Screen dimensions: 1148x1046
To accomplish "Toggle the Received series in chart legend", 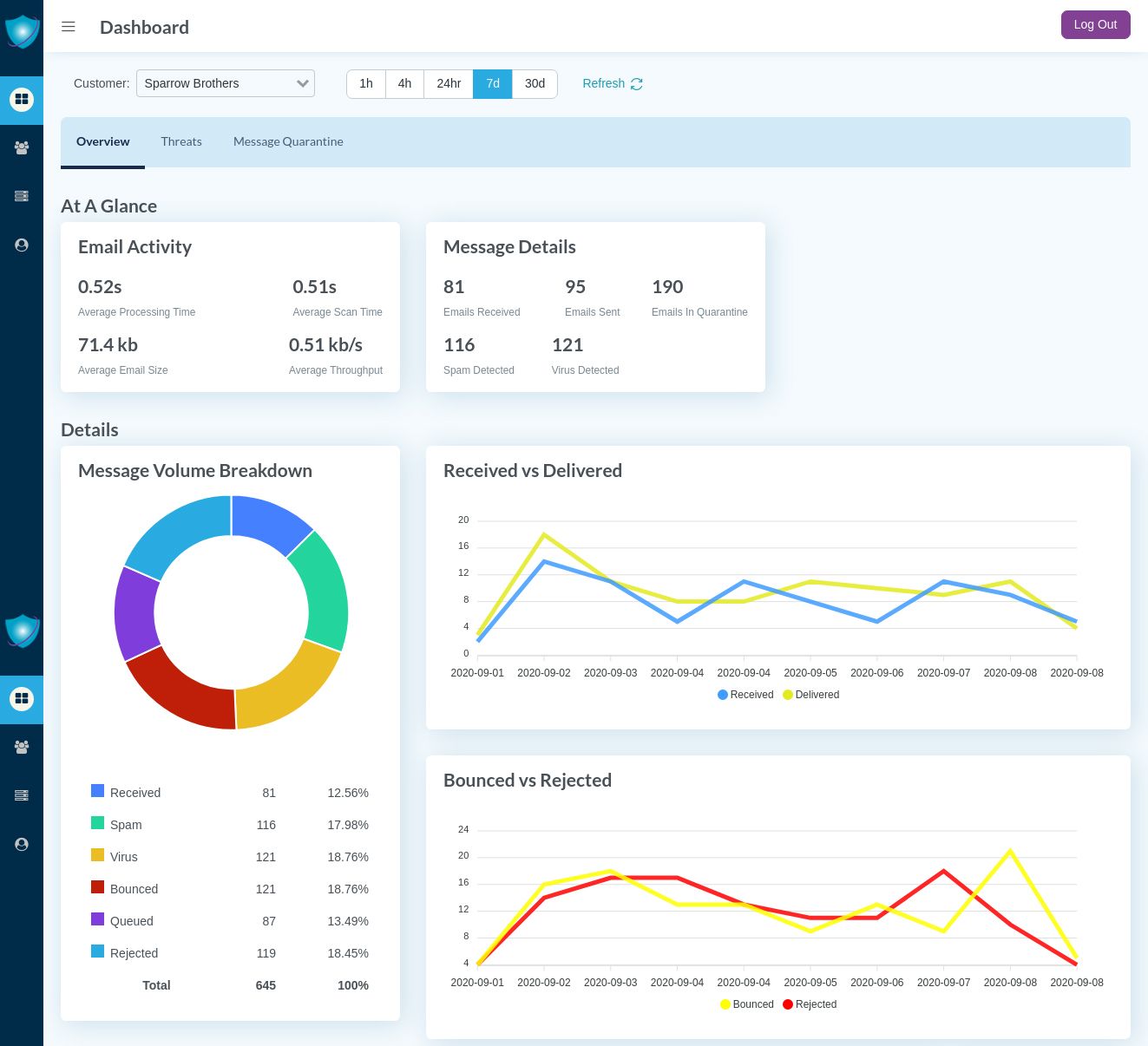I will tap(745, 694).
